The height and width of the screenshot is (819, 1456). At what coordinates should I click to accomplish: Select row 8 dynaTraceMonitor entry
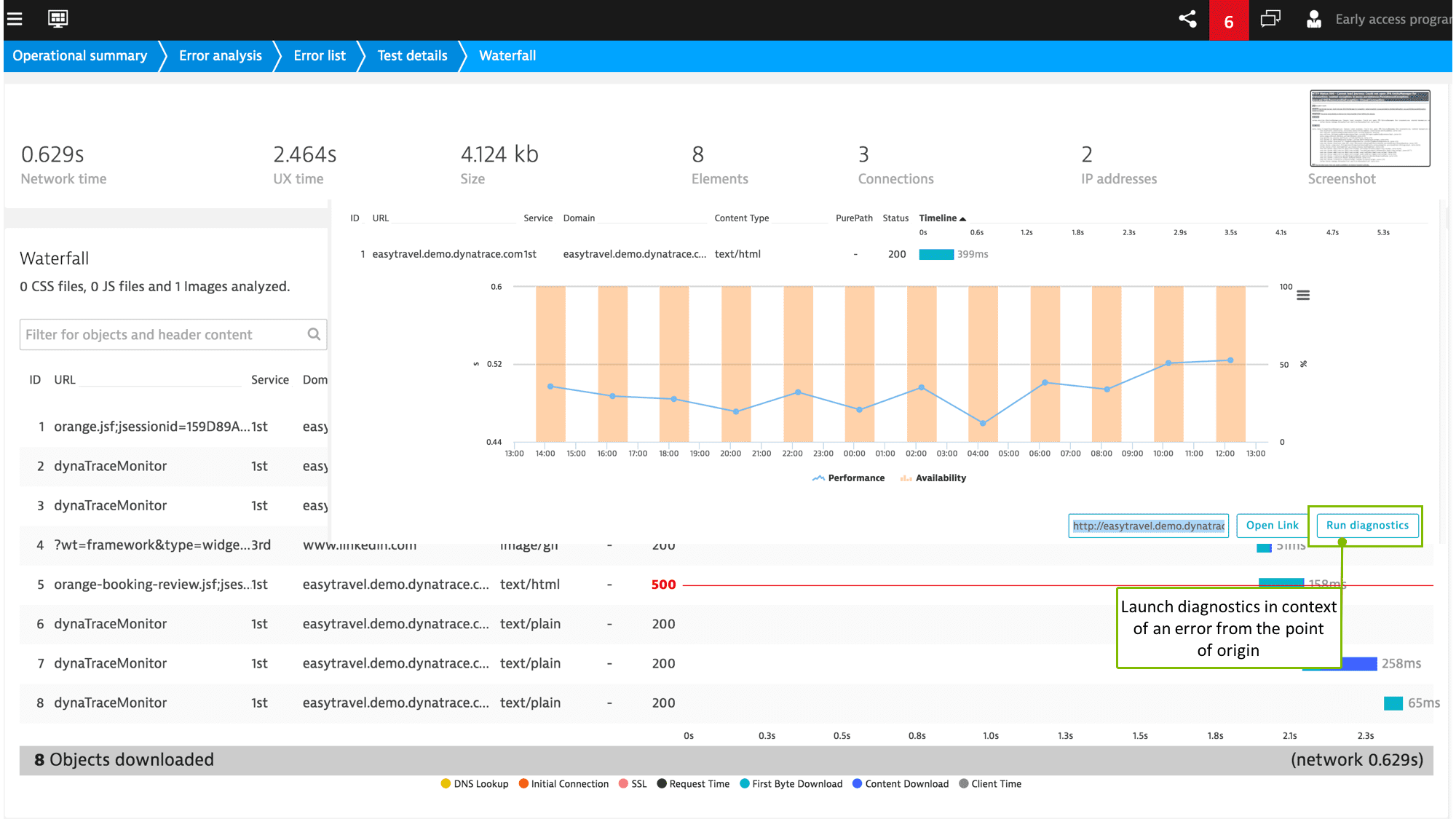pyautogui.click(x=110, y=703)
